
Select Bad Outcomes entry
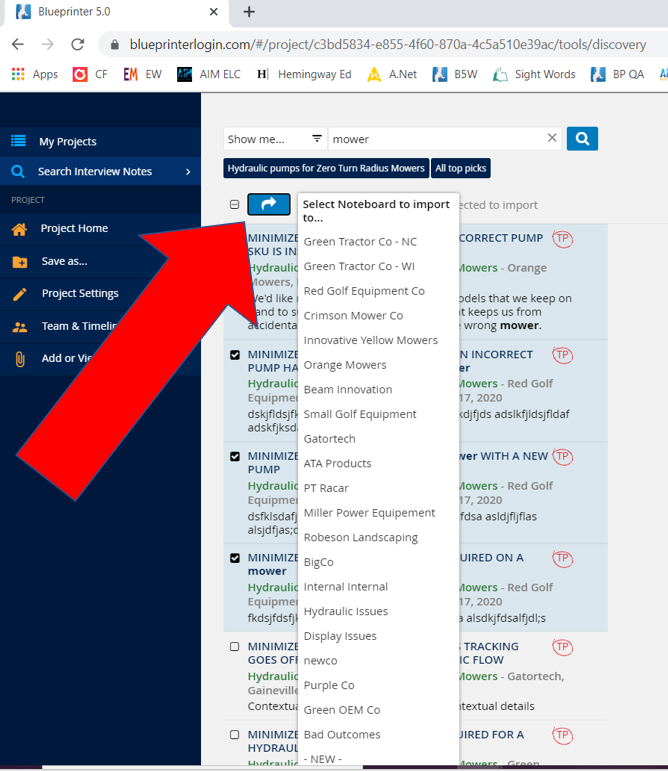click(342, 735)
